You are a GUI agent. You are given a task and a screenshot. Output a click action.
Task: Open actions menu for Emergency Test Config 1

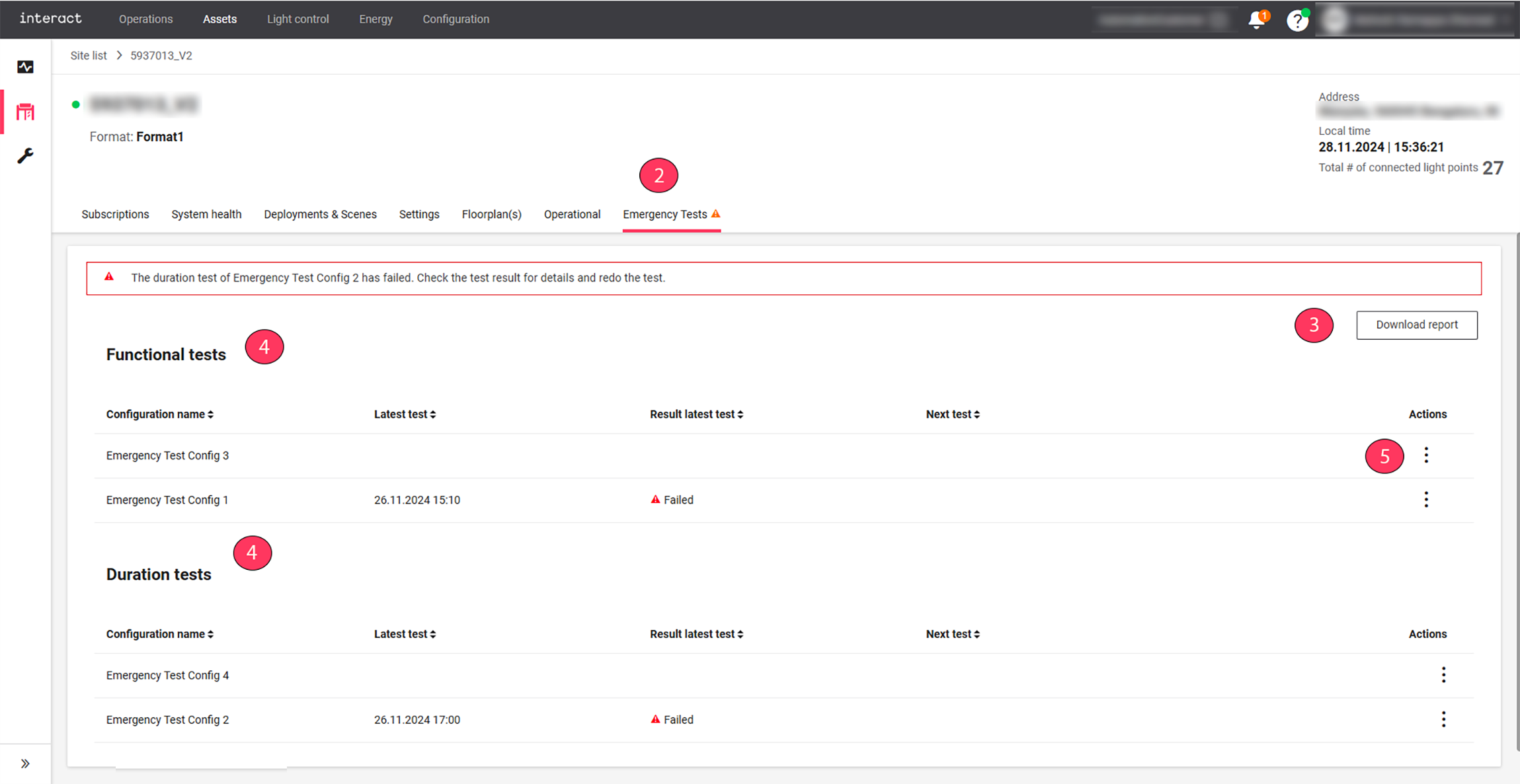pyautogui.click(x=1426, y=500)
